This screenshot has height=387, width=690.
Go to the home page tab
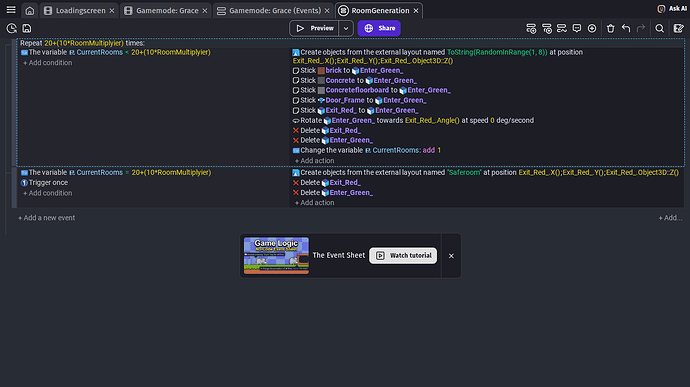pos(29,11)
